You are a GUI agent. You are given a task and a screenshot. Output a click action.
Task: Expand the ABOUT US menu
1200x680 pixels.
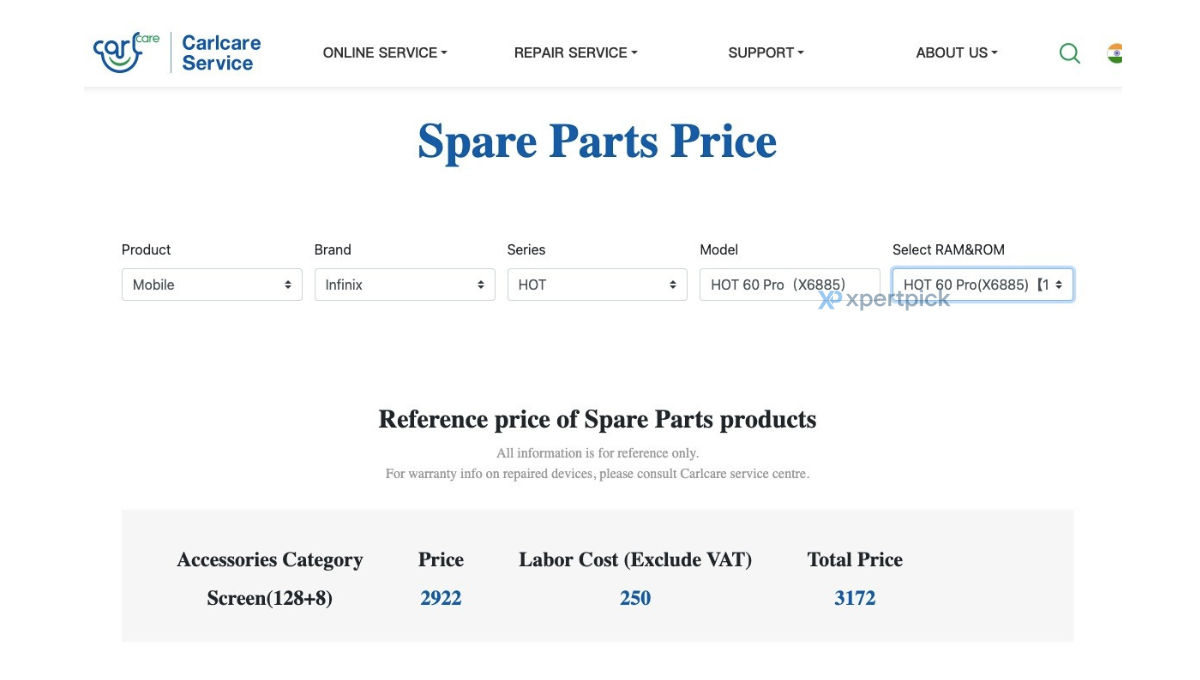click(x=957, y=53)
